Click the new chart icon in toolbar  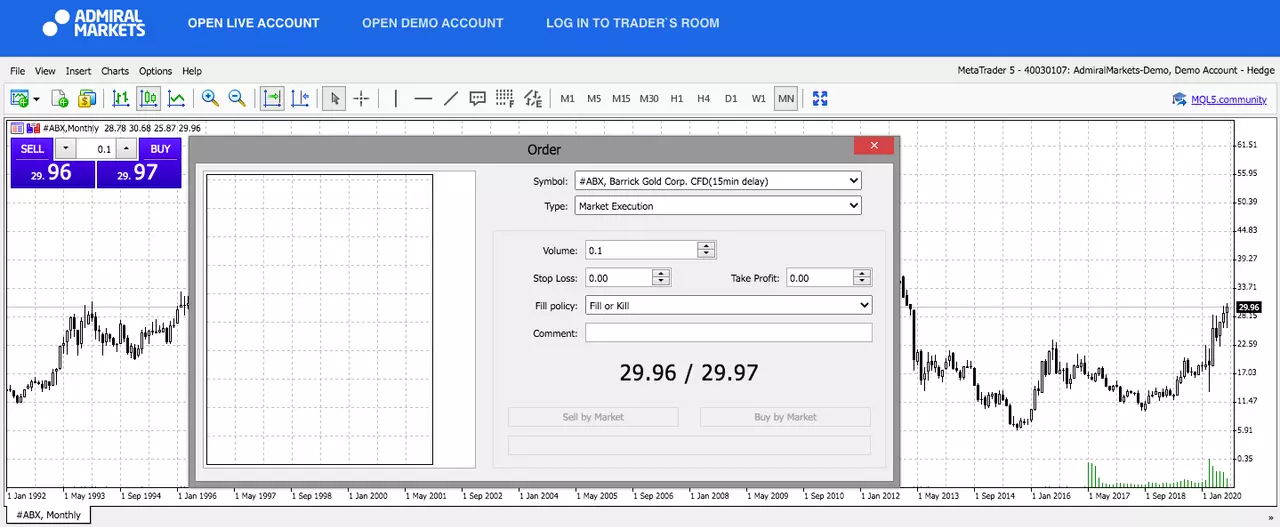coord(19,98)
